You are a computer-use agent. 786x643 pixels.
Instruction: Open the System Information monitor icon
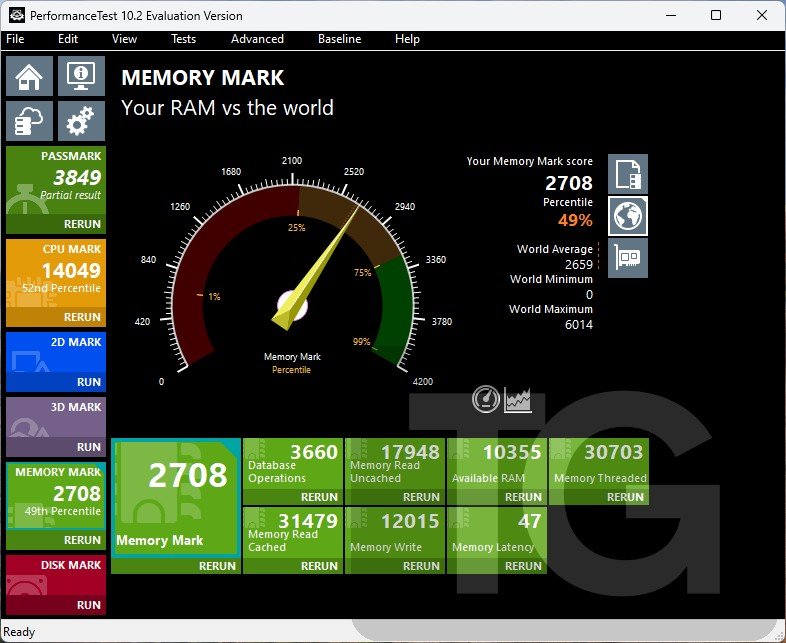81,76
